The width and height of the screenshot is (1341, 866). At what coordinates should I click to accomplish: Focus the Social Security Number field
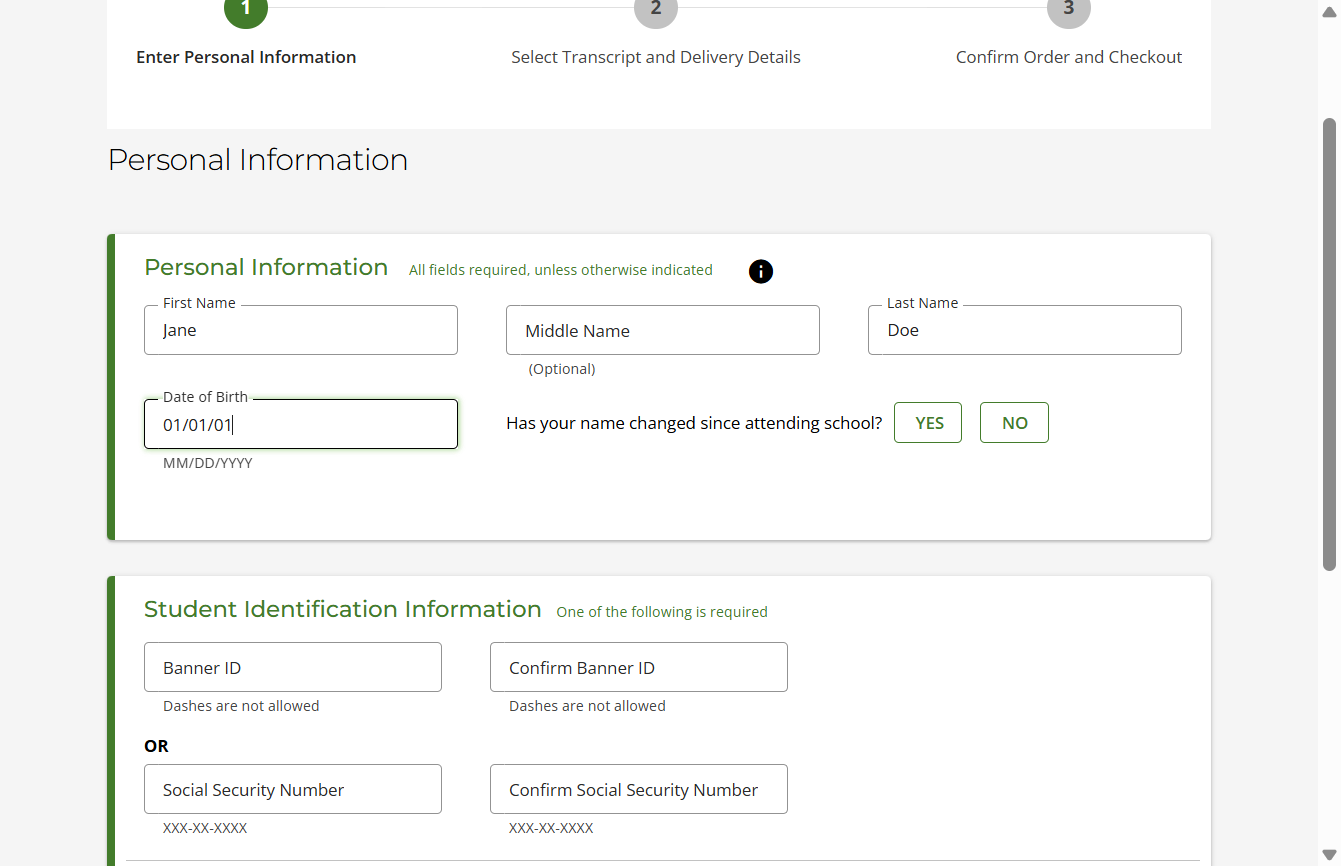pos(293,789)
